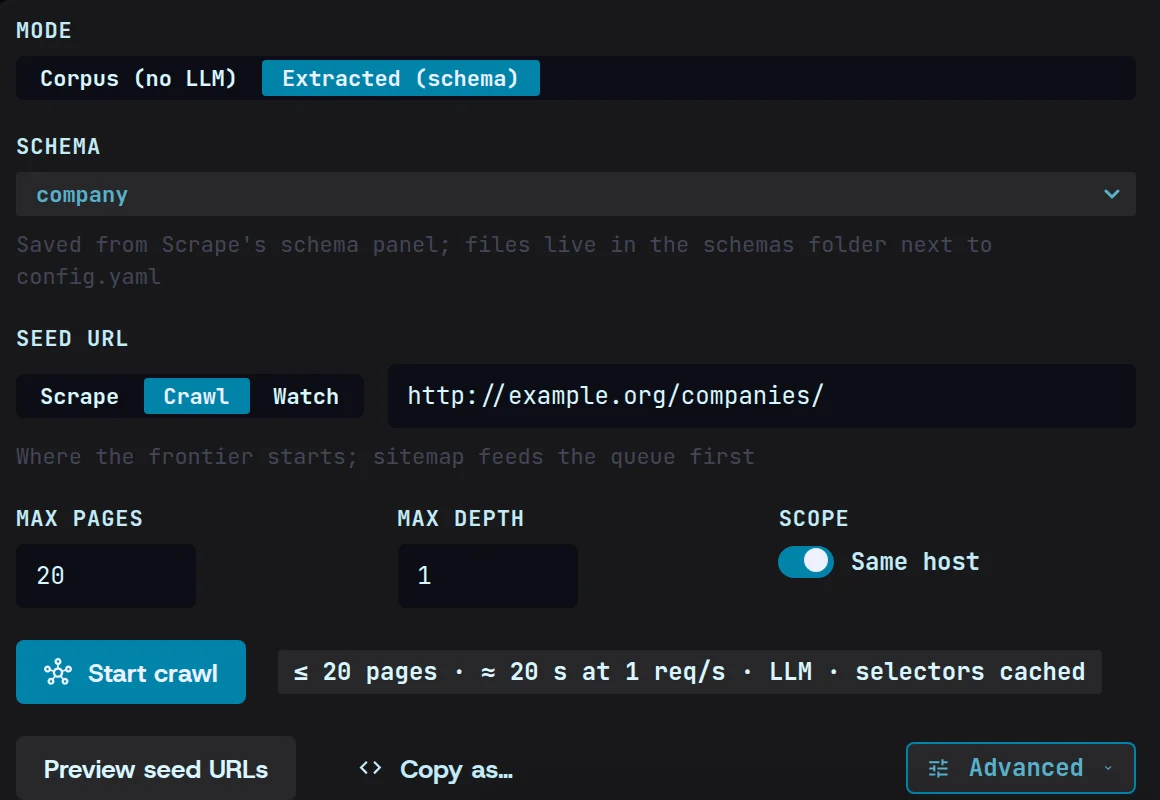
Task: Click the code brackets icon beside Copy as
Action: (371, 768)
